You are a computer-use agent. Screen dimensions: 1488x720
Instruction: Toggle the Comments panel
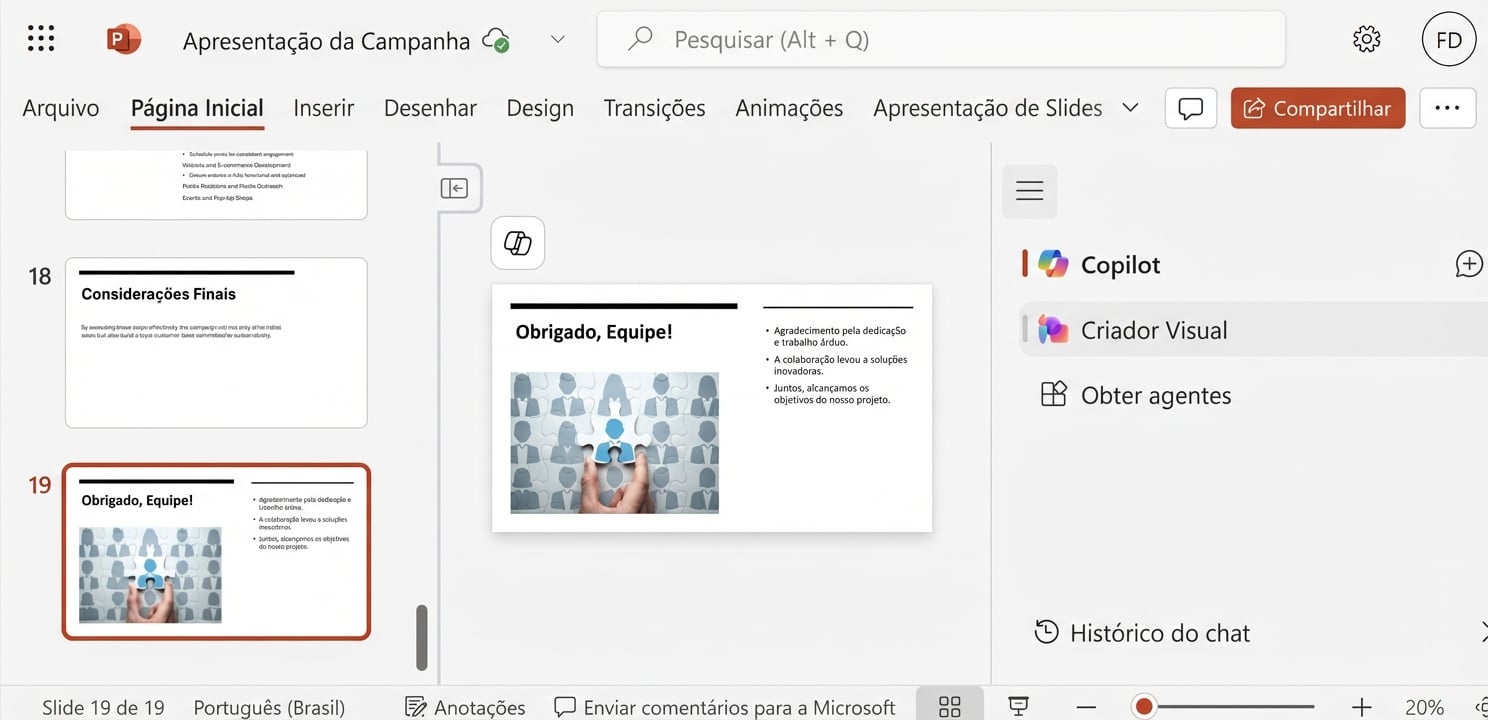coord(1190,108)
